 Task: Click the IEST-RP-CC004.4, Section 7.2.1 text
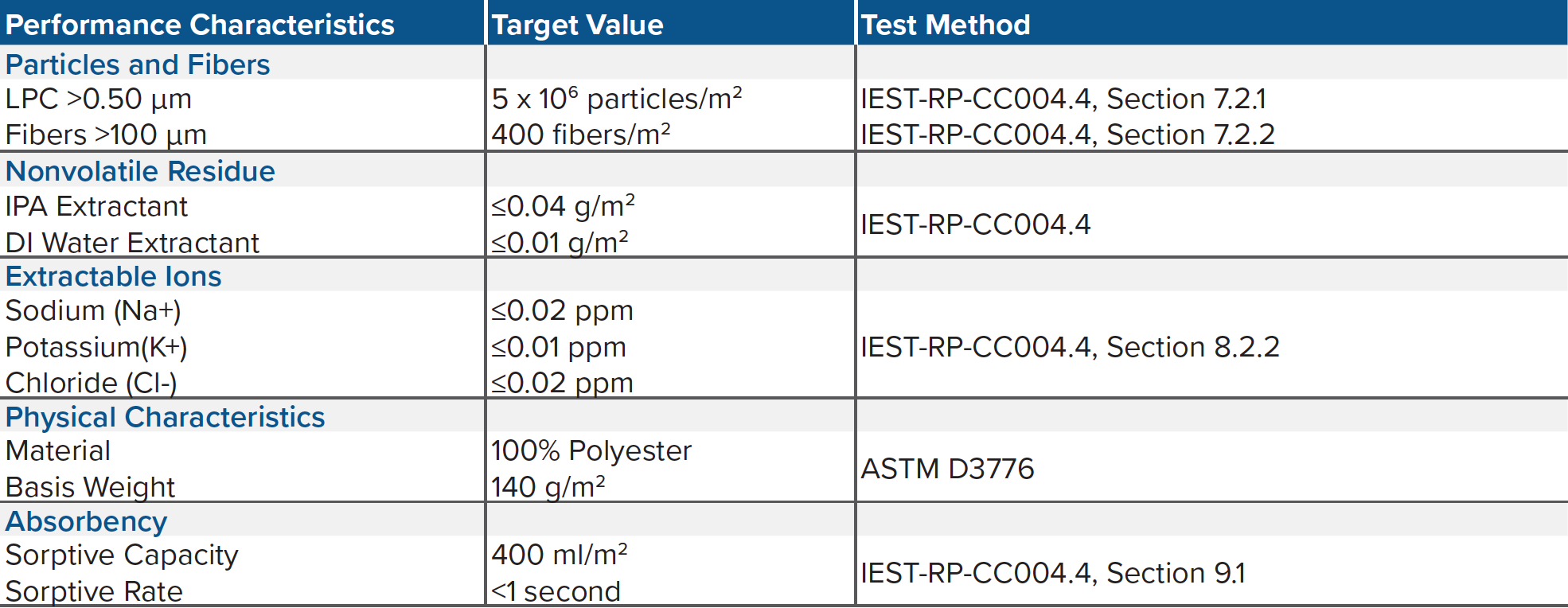pyautogui.click(x=1063, y=99)
